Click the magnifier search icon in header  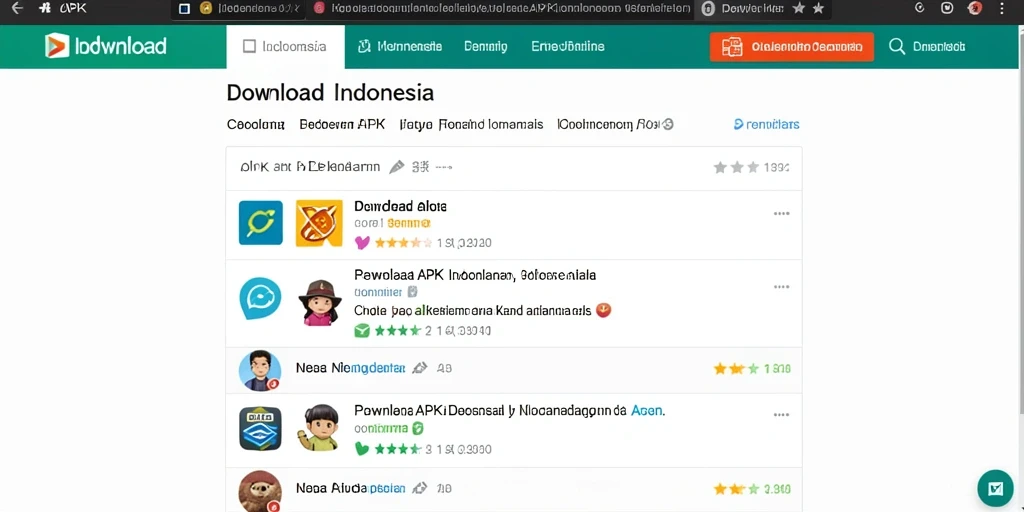[897, 46]
